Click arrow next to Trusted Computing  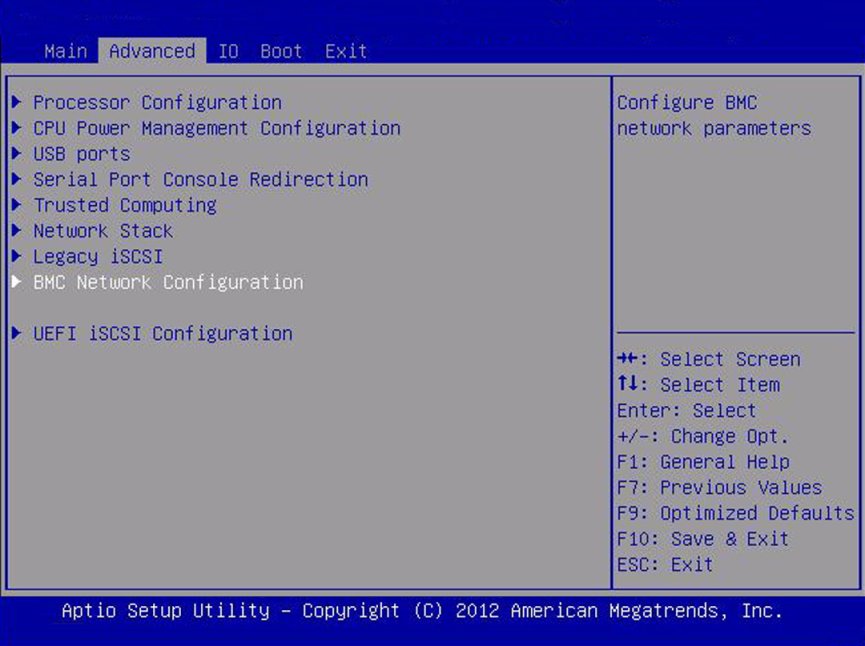pos(17,205)
